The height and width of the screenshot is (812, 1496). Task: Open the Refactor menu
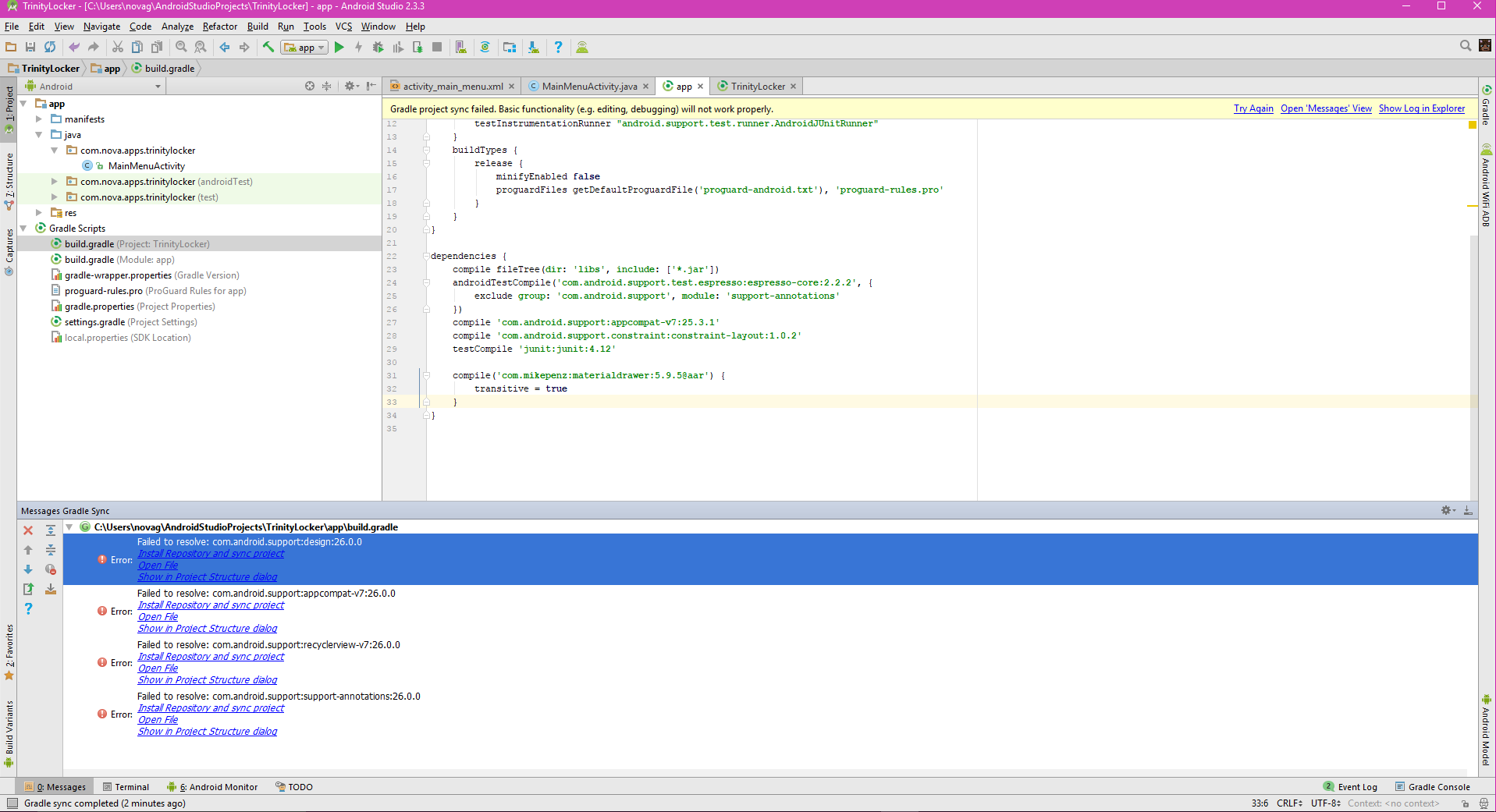(x=220, y=27)
